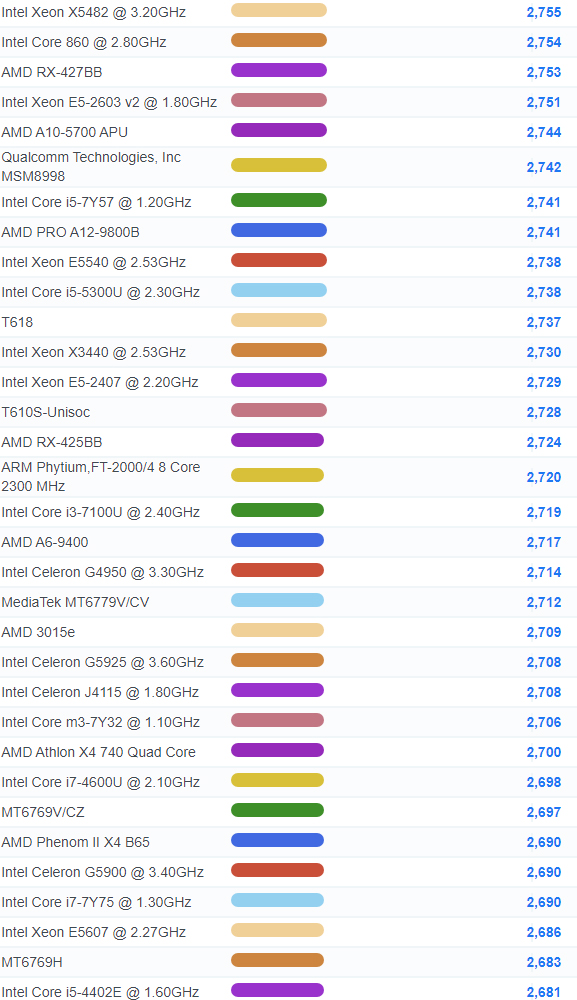Click score 2,683 for MT6769H
Screen dimensions: 577x1000
click(x=544, y=962)
